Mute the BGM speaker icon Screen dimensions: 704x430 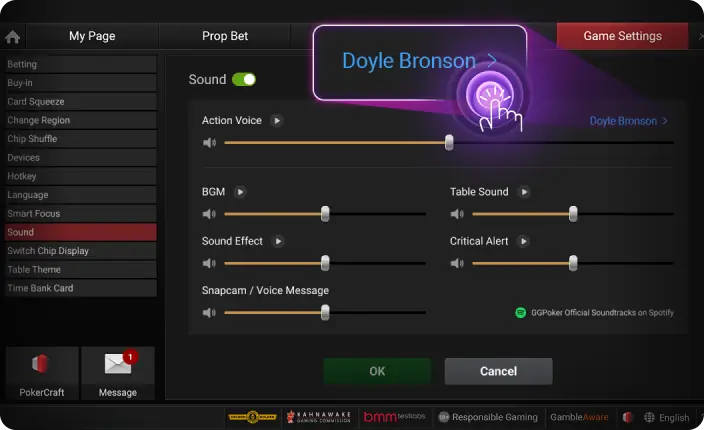click(209, 214)
